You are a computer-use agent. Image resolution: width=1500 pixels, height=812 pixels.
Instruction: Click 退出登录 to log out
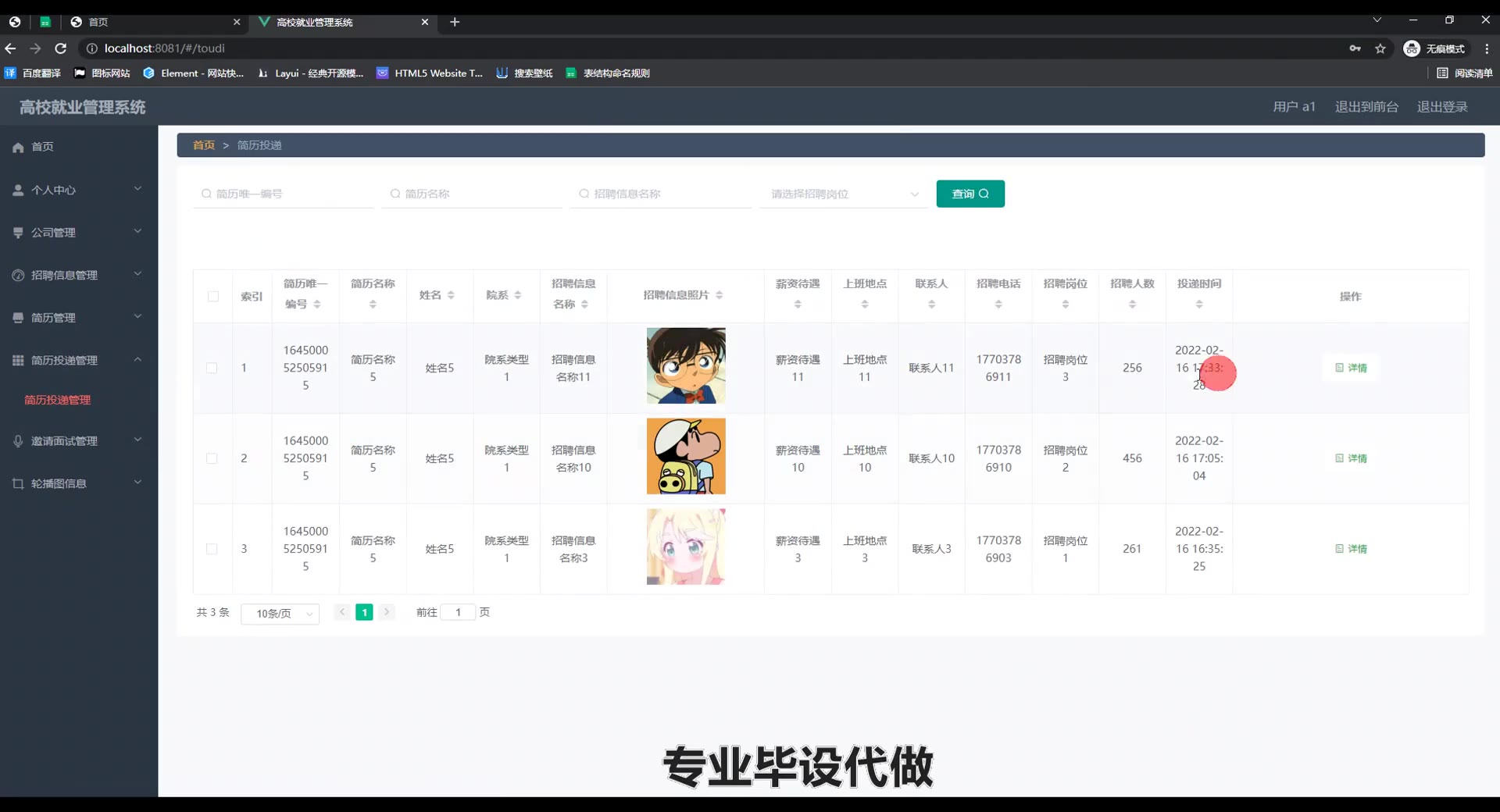(1442, 107)
